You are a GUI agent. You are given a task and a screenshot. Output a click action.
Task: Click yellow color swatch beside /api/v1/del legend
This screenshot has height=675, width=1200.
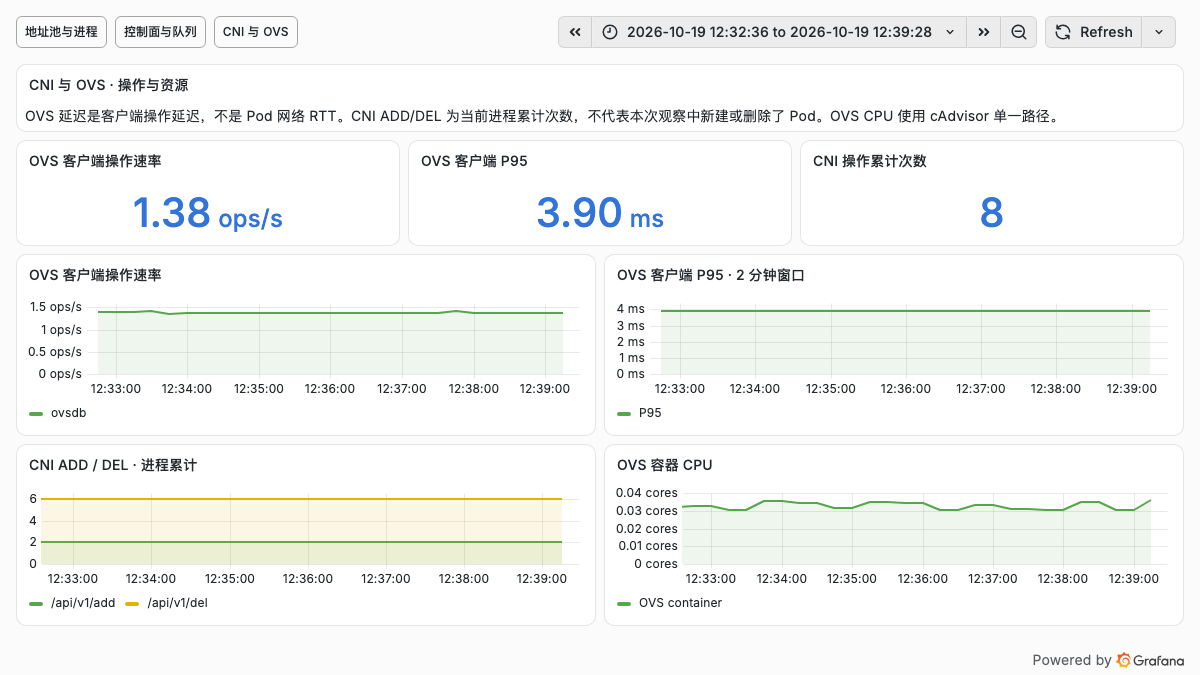132,603
